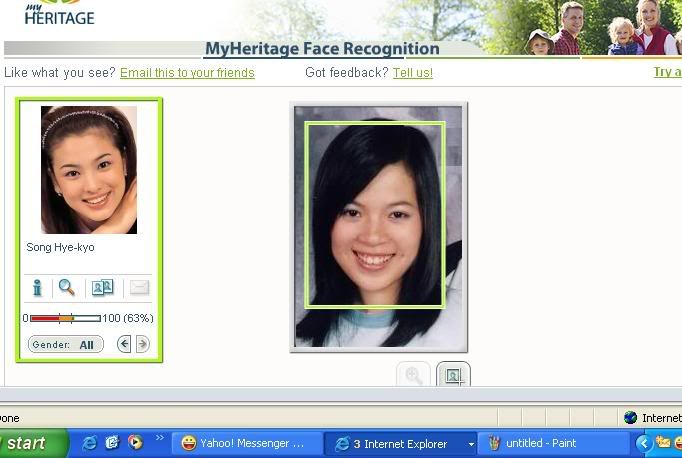This screenshot has width=682, height=458.
Task: Click the zoom icon below uploaded photo
Action: [413, 374]
